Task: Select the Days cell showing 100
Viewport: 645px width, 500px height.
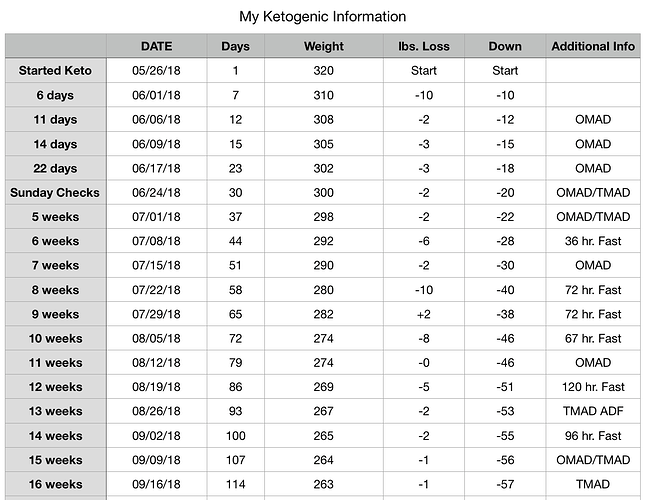Action: tap(236, 436)
